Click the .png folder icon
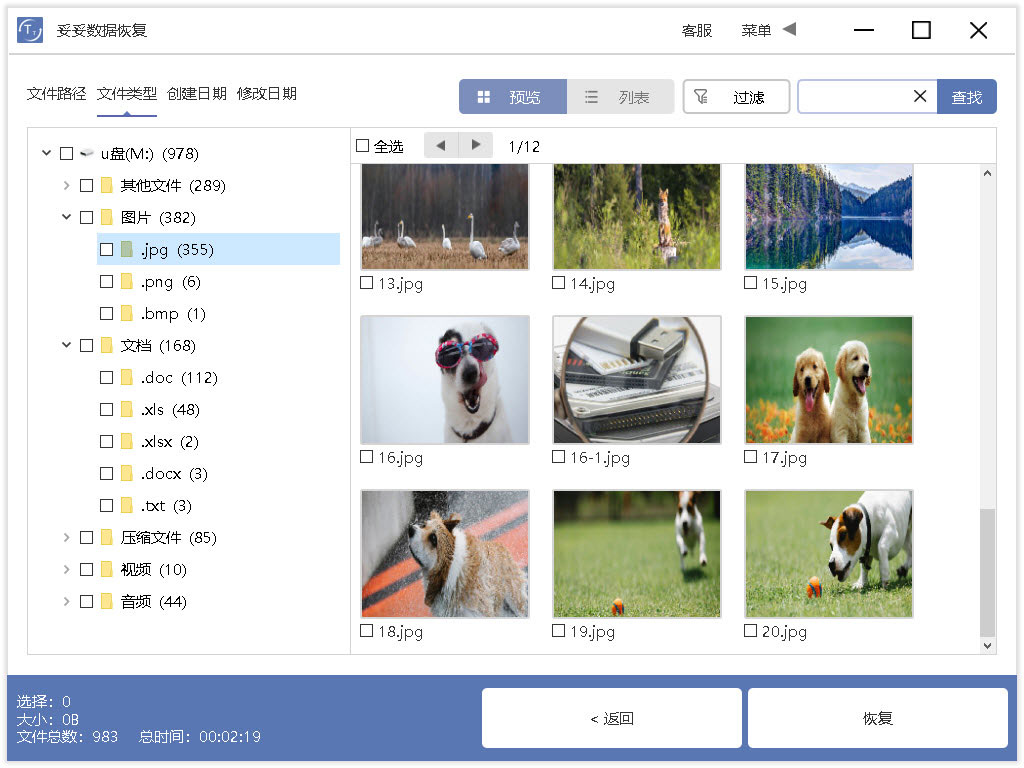 pos(127,281)
